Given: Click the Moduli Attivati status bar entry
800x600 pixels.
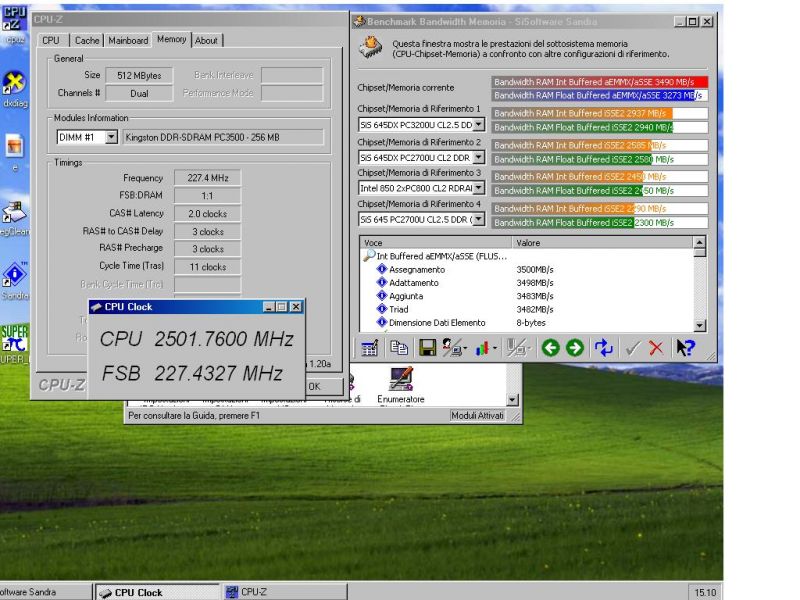Looking at the screenshot, I should pyautogui.click(x=478, y=416).
